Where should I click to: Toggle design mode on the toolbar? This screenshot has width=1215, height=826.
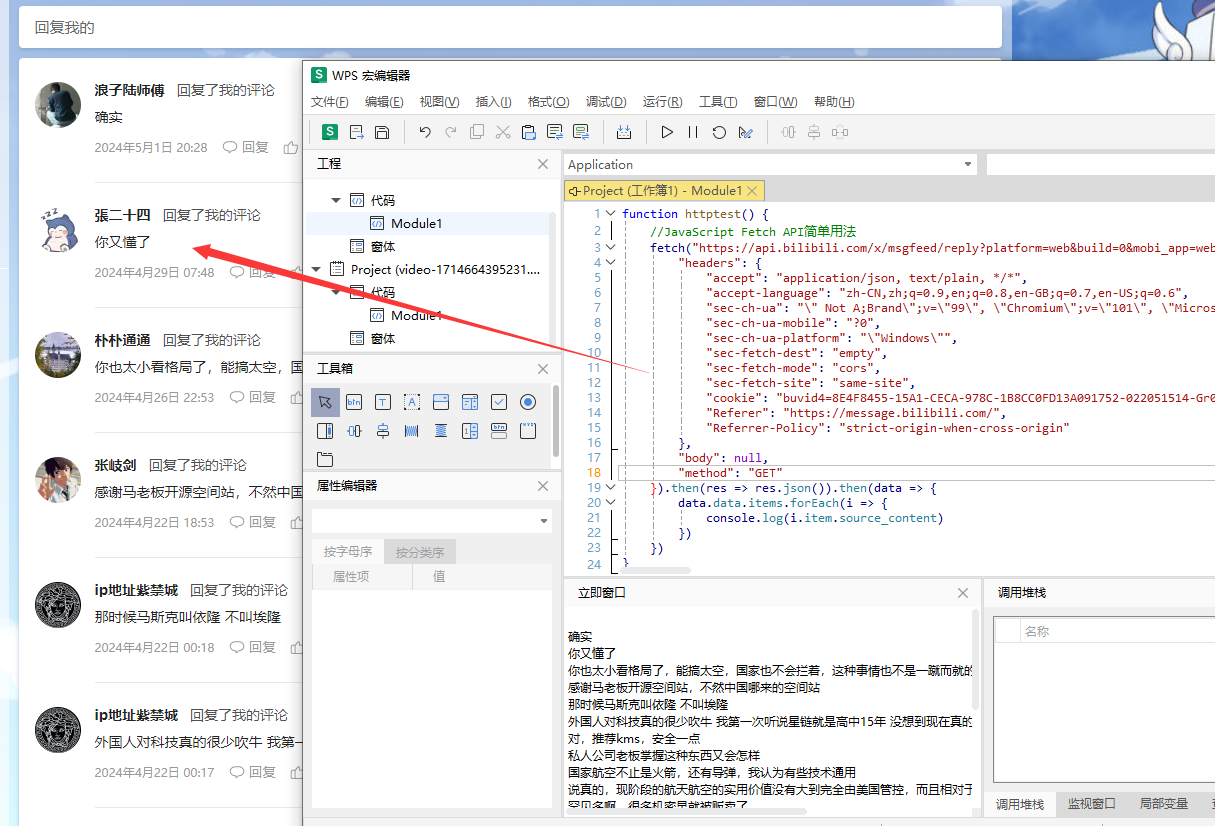745,131
